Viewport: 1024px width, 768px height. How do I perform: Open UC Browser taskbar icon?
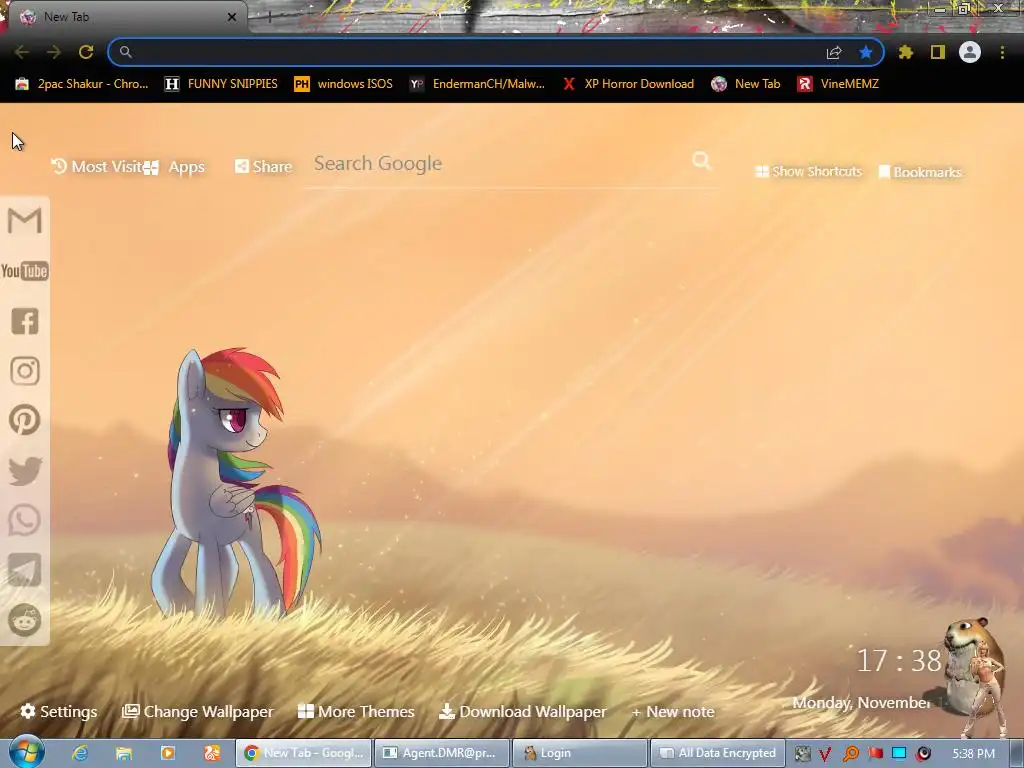pos(212,753)
